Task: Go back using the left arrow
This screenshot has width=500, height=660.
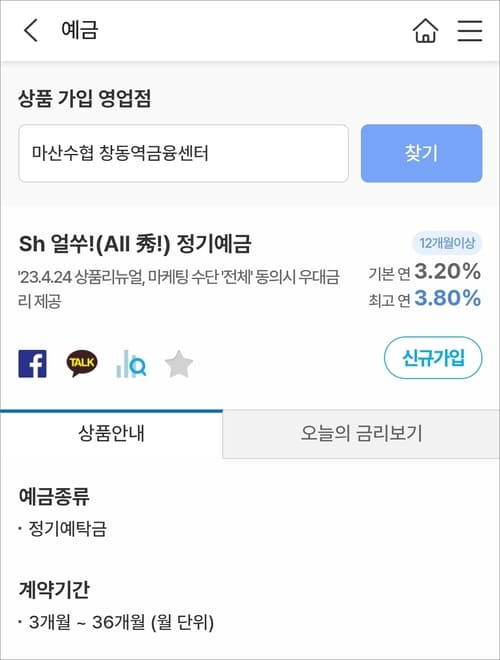Action: (x=31, y=30)
